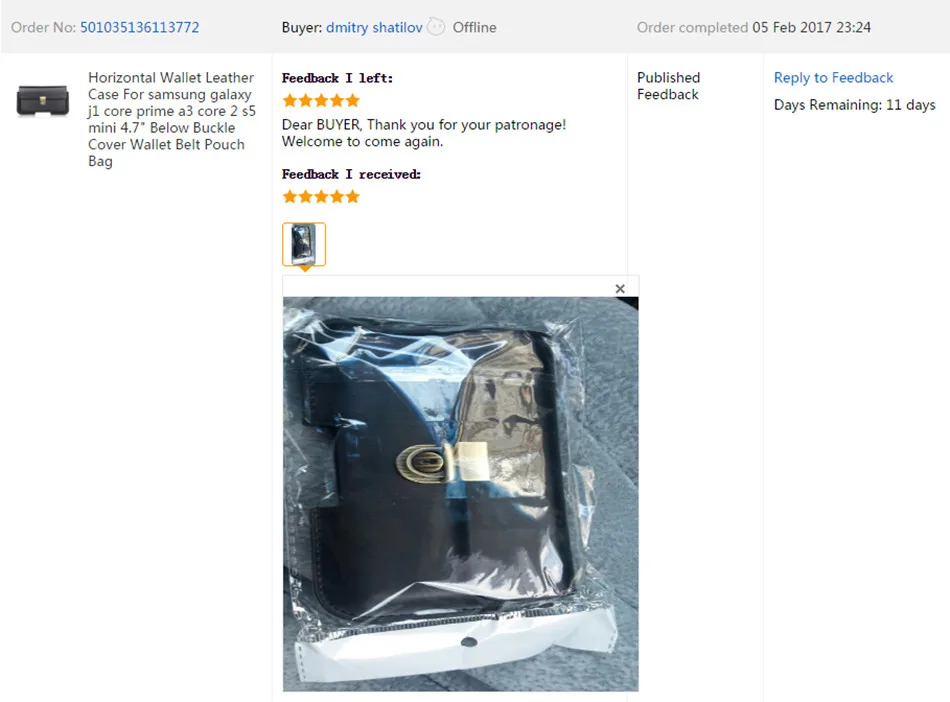Click first star under Feedback I received
Screen dimensions: 950x702
tap(290, 197)
